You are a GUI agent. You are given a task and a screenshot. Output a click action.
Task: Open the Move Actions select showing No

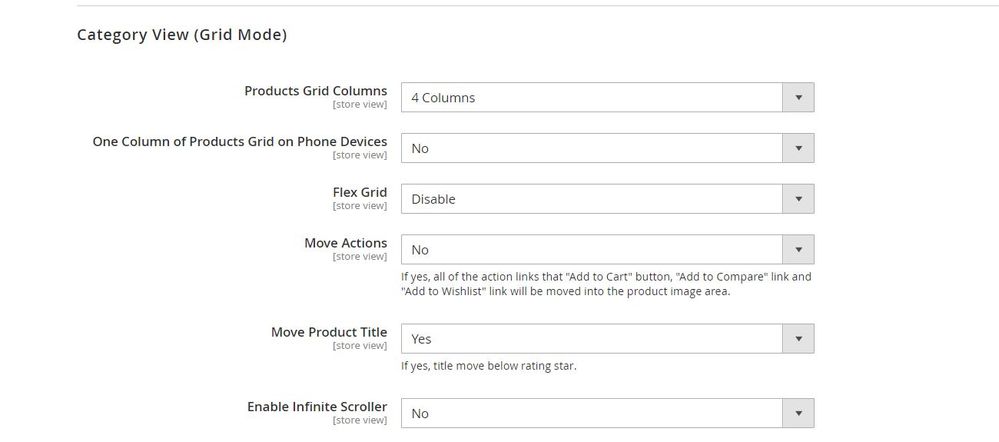(x=607, y=250)
